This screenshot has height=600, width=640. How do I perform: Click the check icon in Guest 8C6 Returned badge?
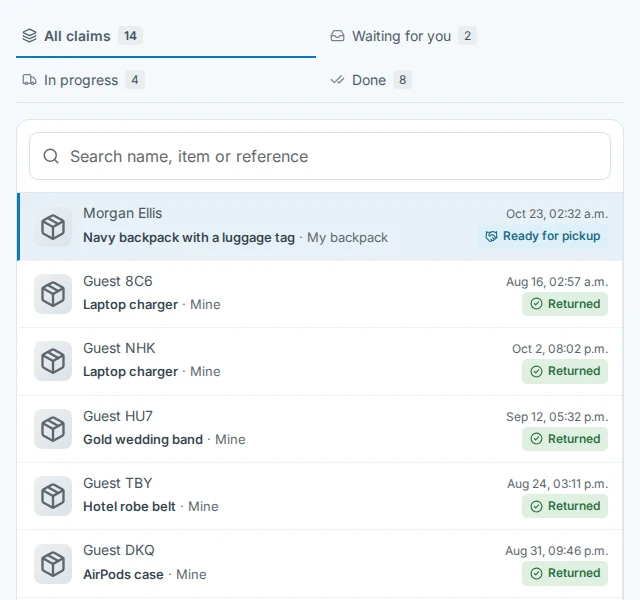[536, 304]
